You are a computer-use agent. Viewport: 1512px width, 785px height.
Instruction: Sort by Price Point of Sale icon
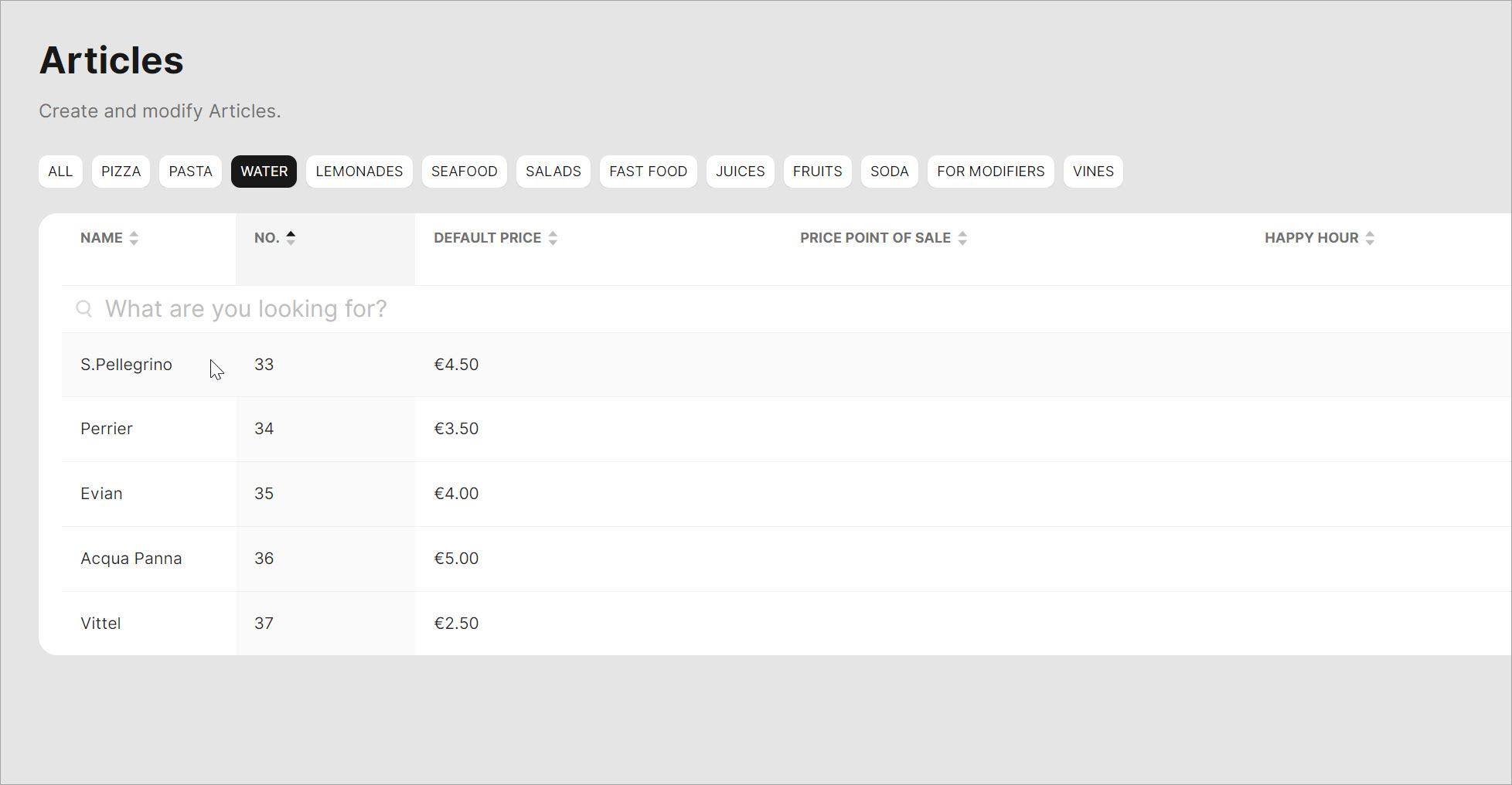(962, 238)
